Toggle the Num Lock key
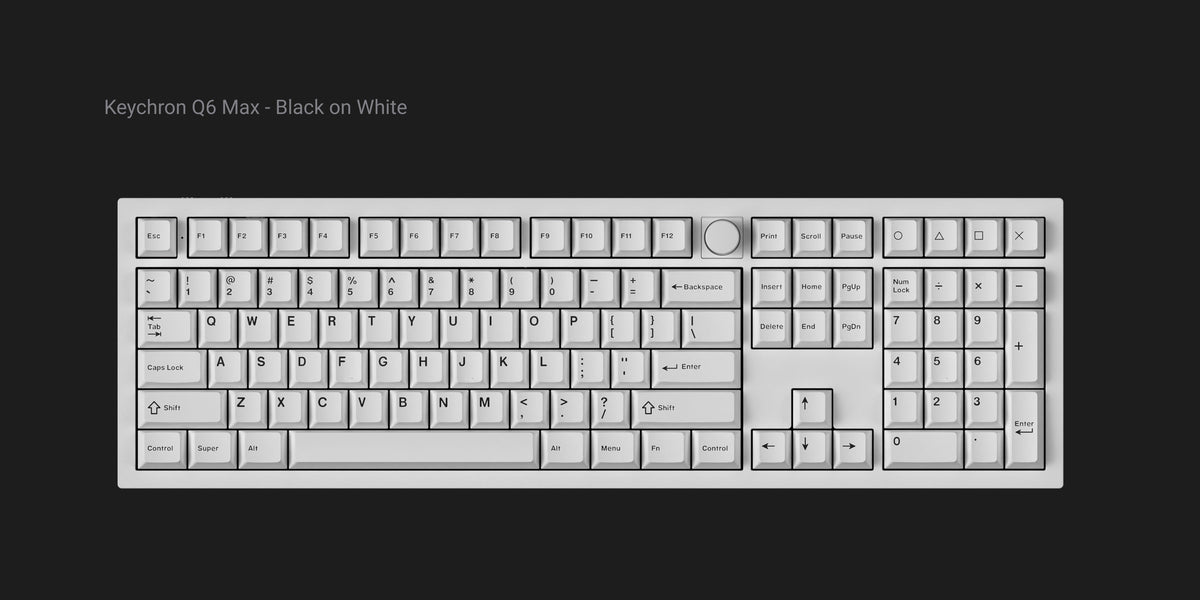1200x600 pixels. tap(902, 287)
